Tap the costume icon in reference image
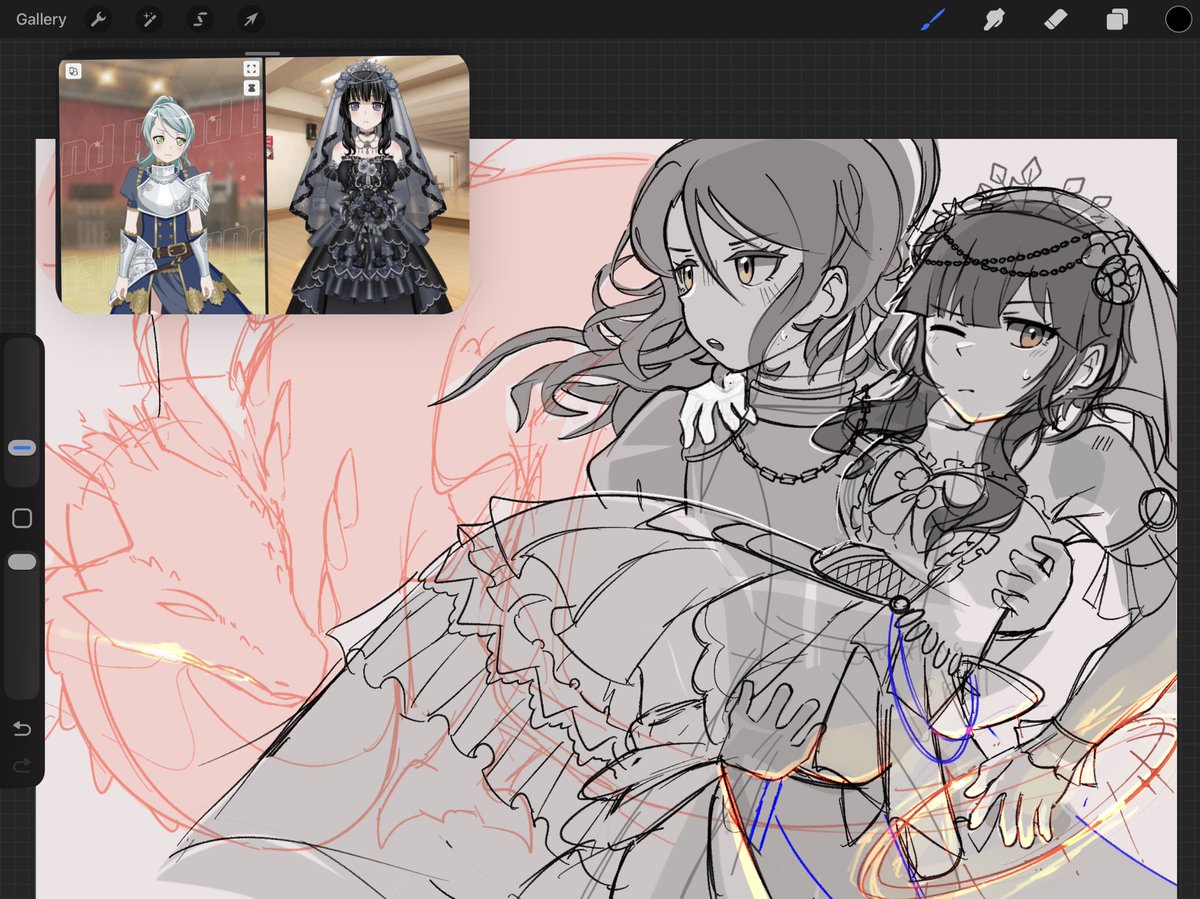 click(x=251, y=88)
